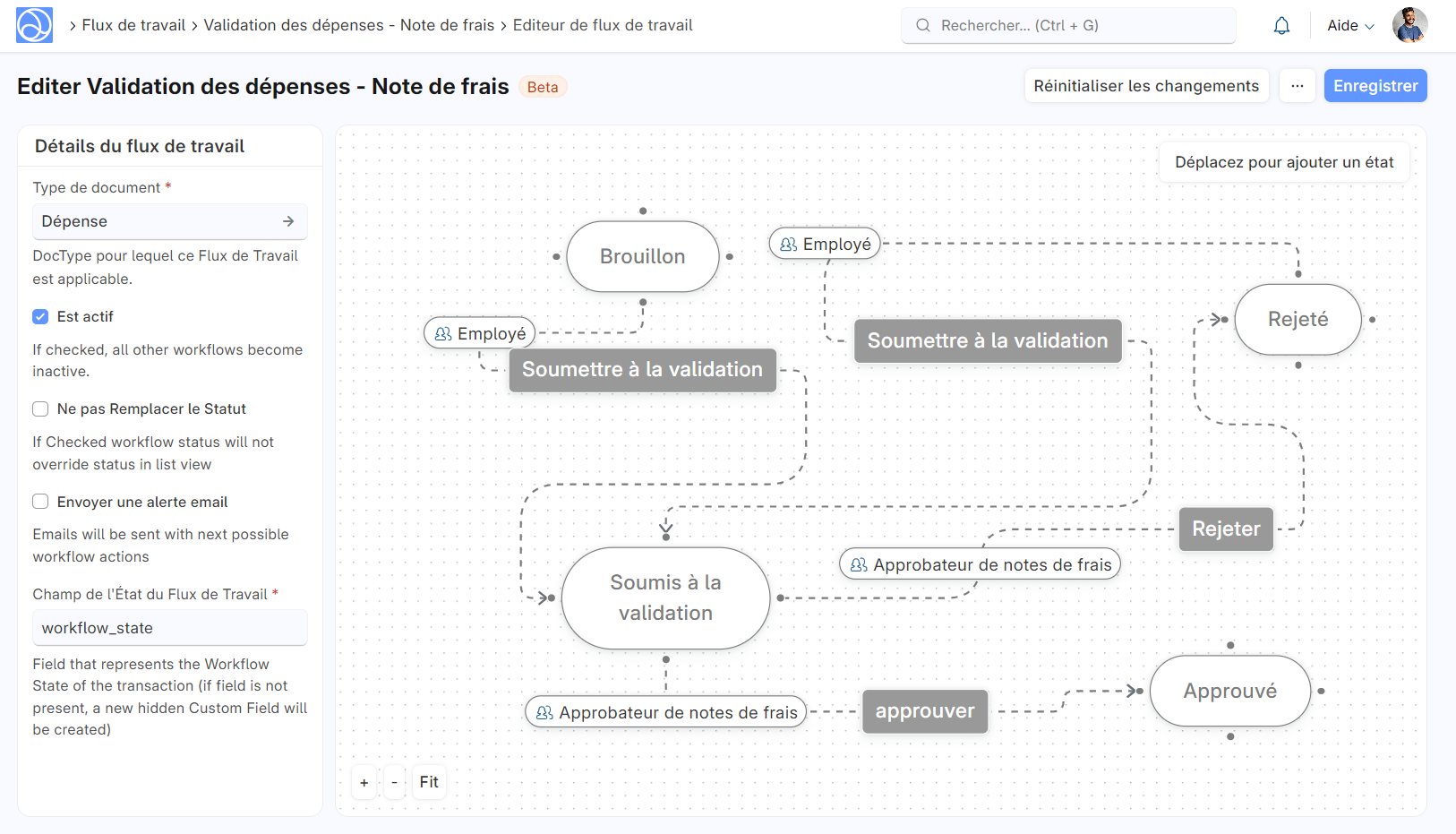This screenshot has height=834, width=1456.
Task: Open Validation des dépenses - Note de frais breadcrumb
Action: click(x=348, y=25)
